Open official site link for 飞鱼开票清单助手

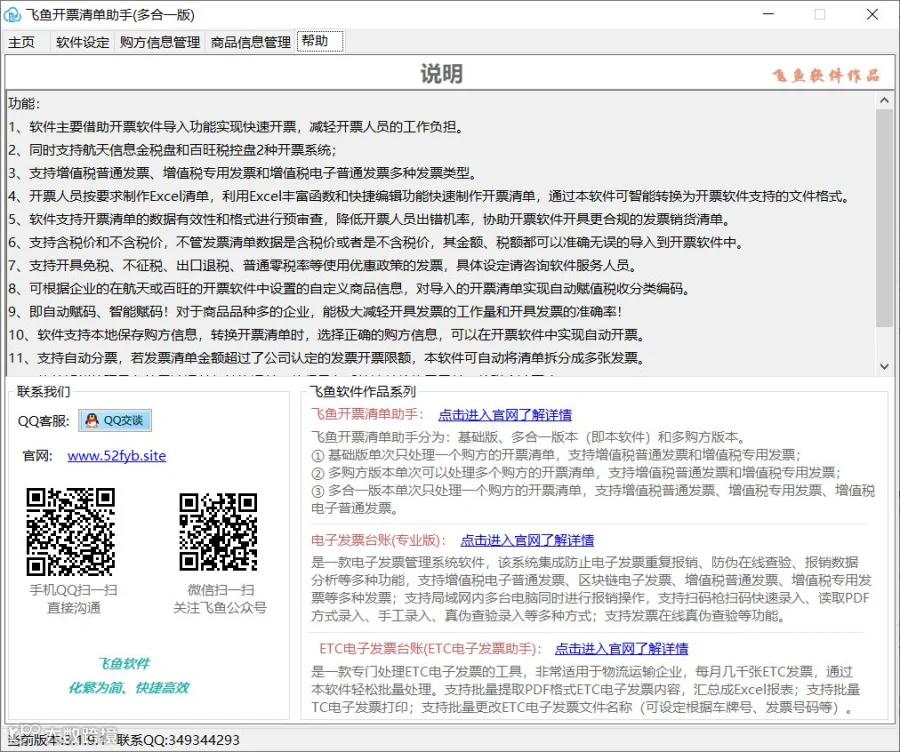click(505, 414)
